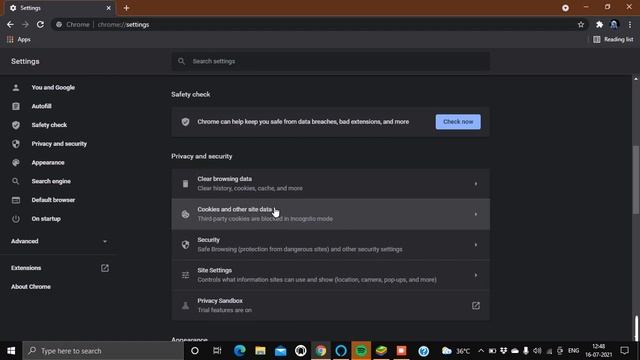Open the Chrome three-dot menu
Viewport: 640px width, 360px height.
[x=630, y=24]
